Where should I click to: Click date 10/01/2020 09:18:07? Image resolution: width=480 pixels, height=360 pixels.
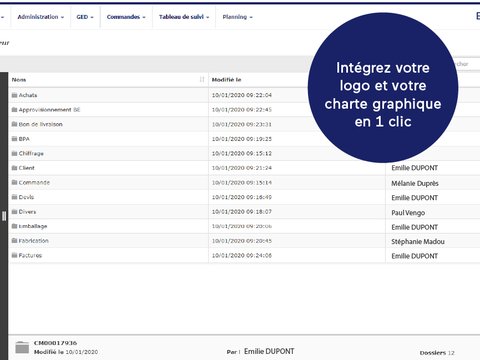242,212
